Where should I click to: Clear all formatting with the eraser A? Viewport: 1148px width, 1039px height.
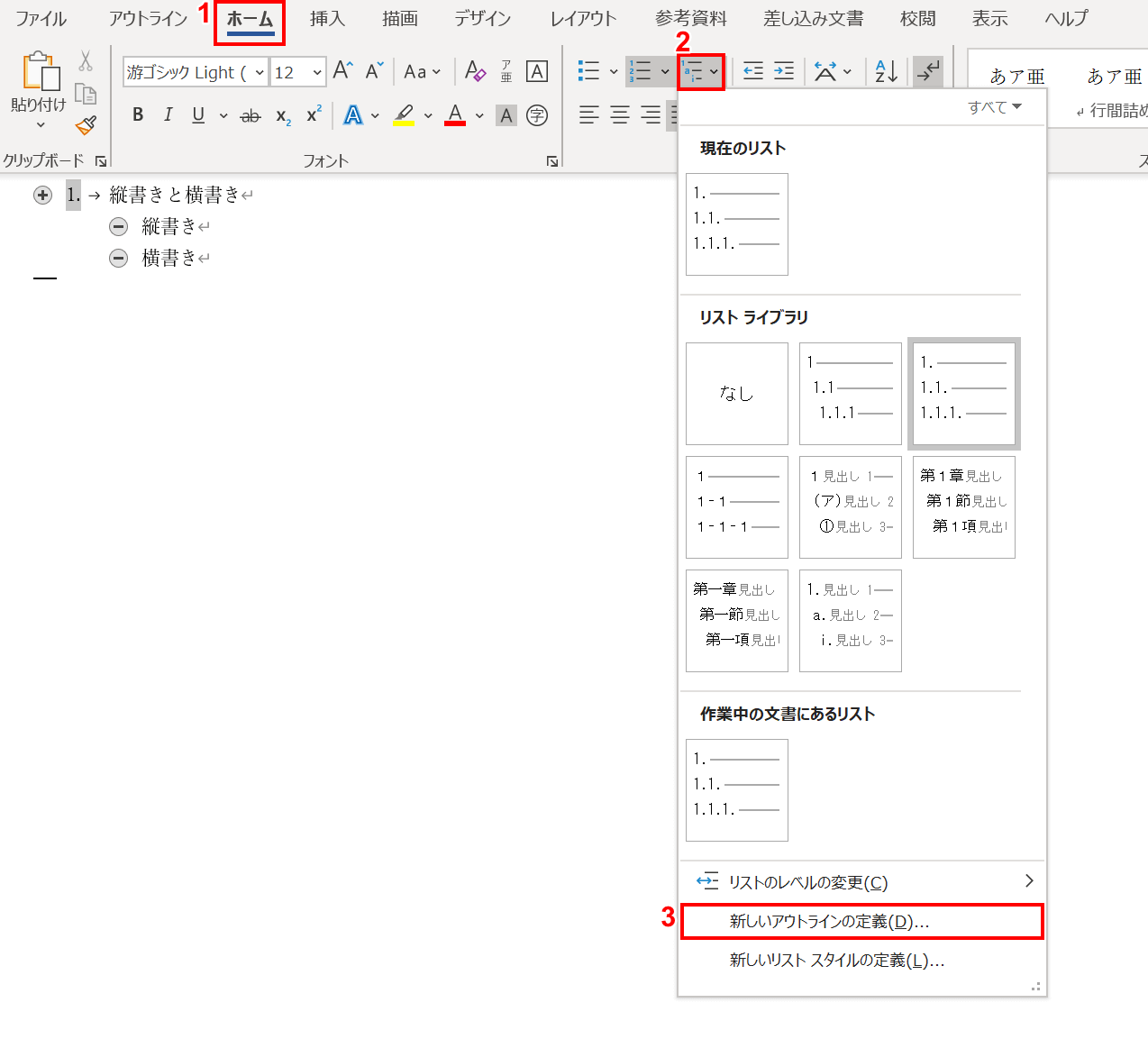pos(475,71)
